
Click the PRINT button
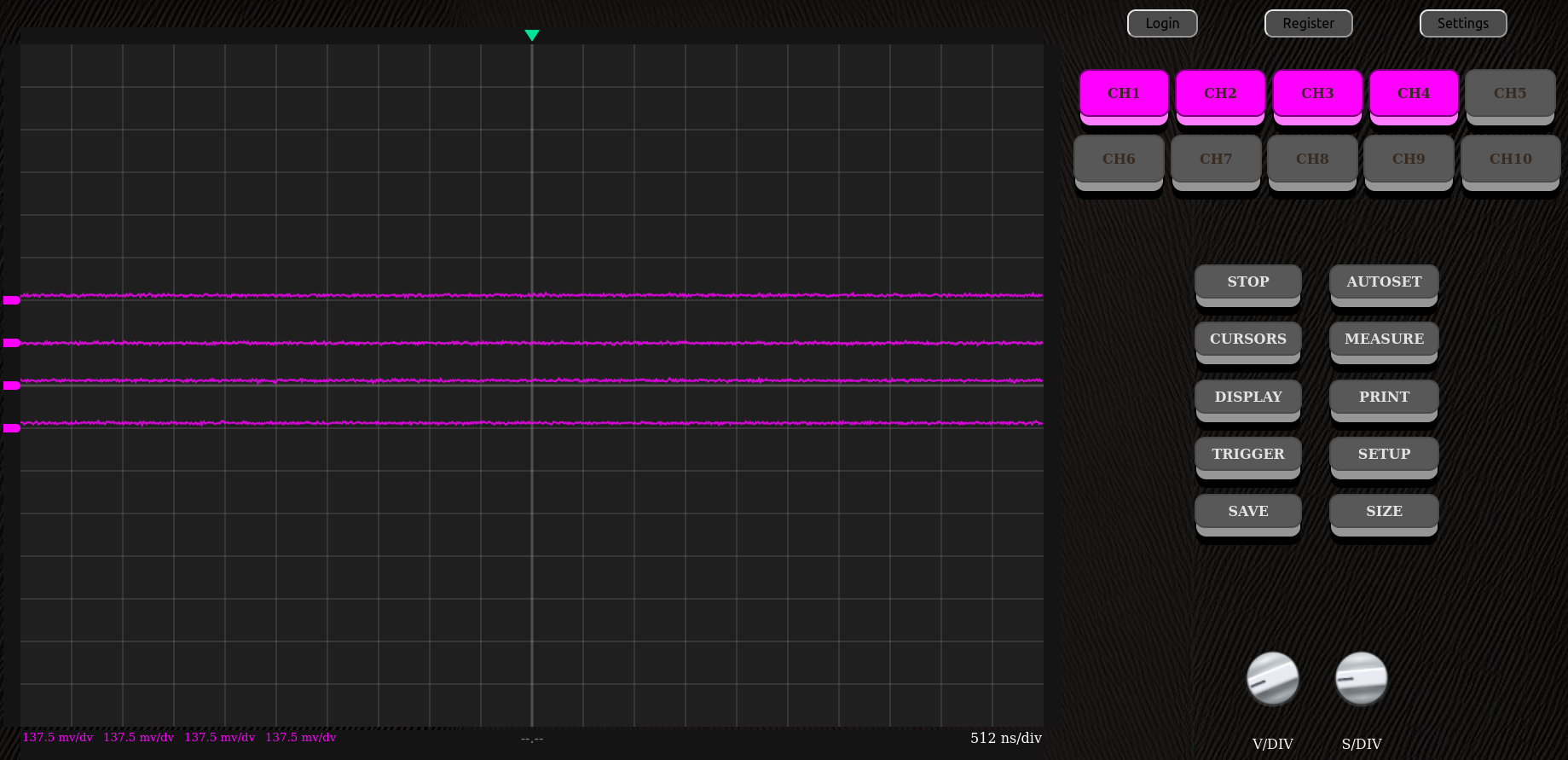1384,397
